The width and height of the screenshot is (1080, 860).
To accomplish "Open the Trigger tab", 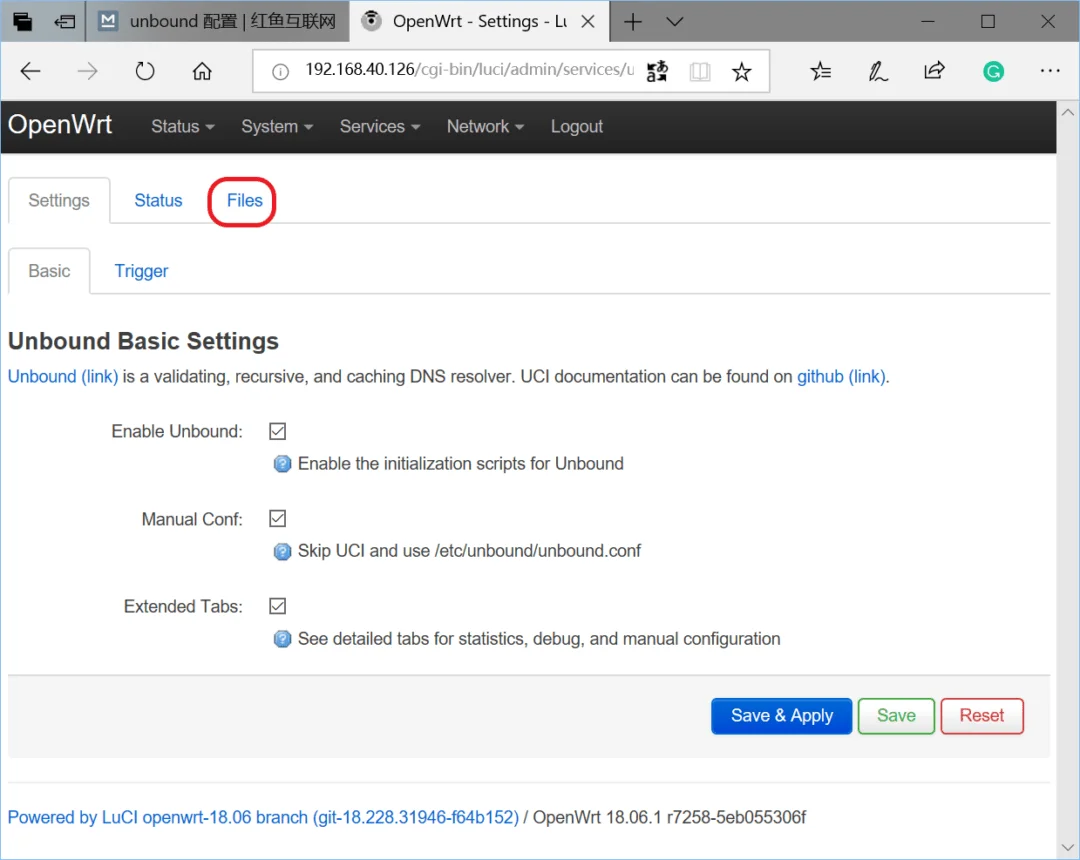I will point(141,271).
